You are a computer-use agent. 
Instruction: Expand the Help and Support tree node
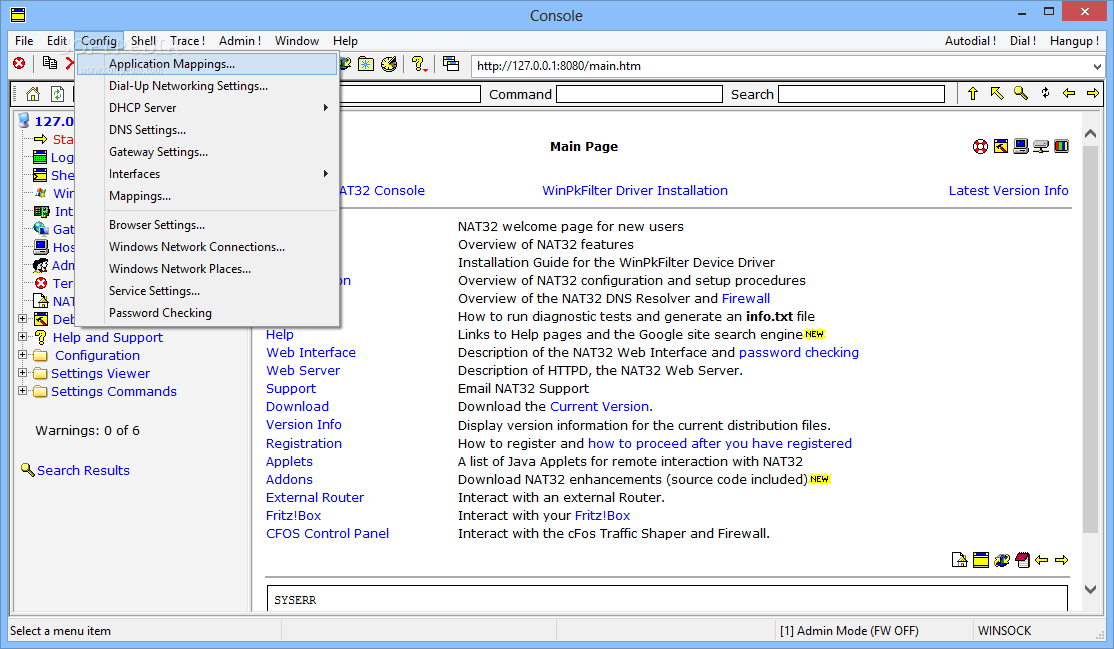23,337
